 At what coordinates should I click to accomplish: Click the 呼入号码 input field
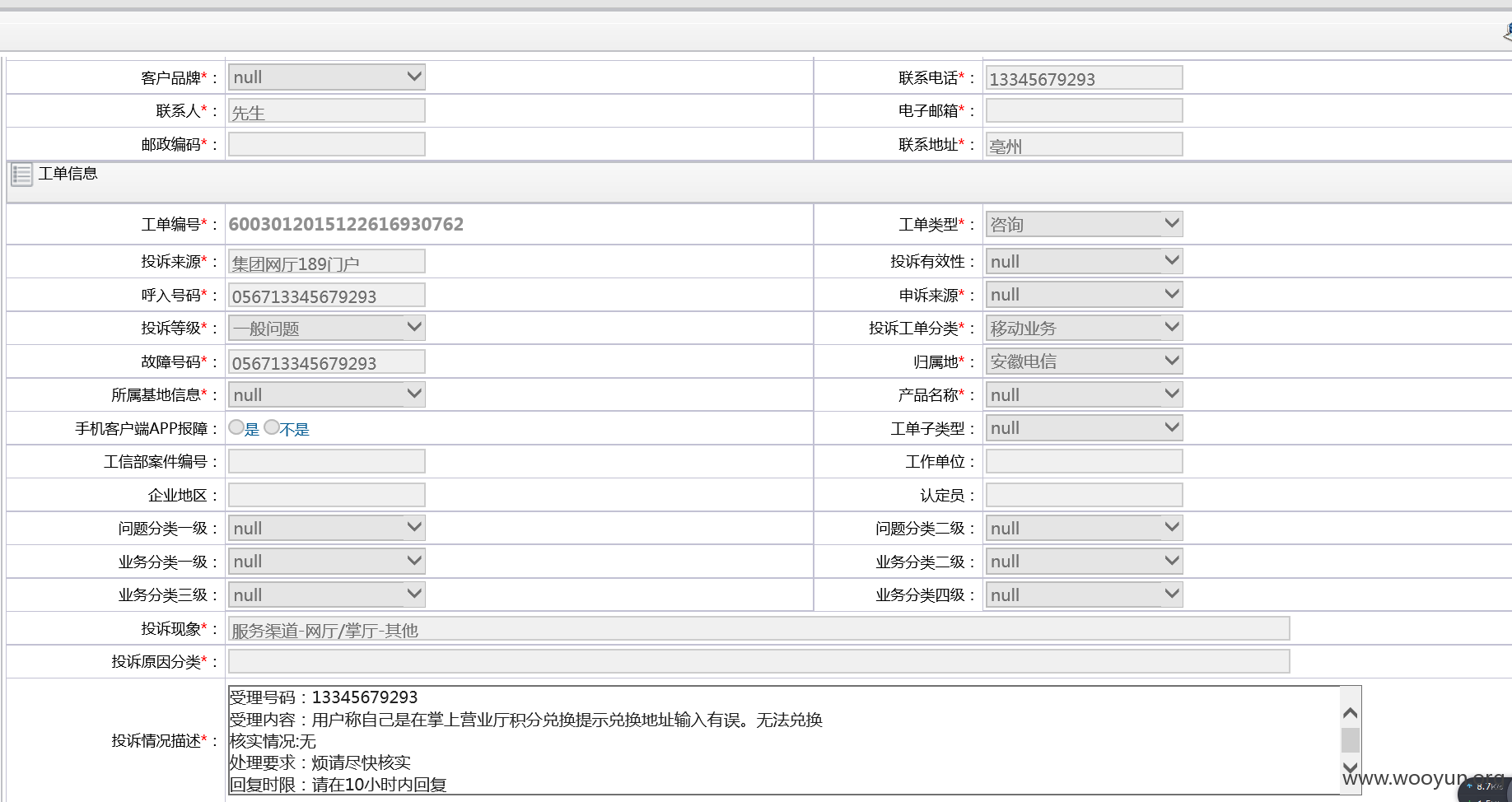327,295
